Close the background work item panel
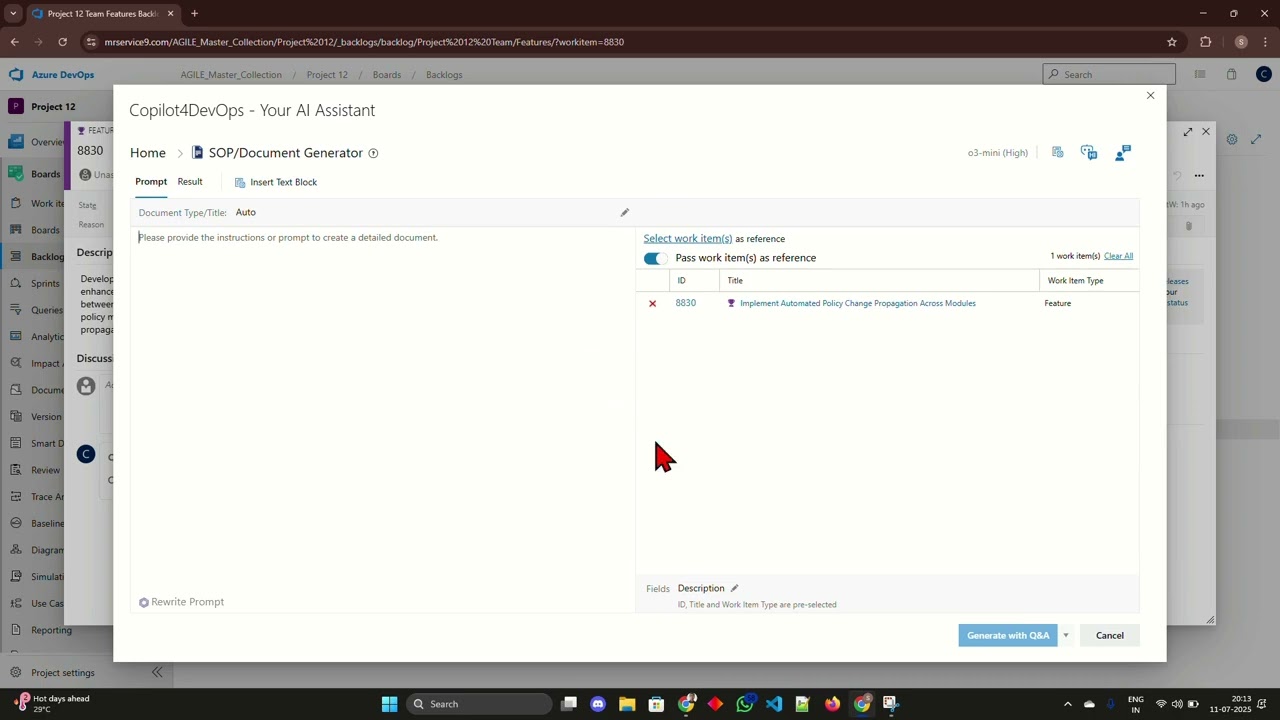1280x720 pixels. pyautogui.click(x=1205, y=132)
